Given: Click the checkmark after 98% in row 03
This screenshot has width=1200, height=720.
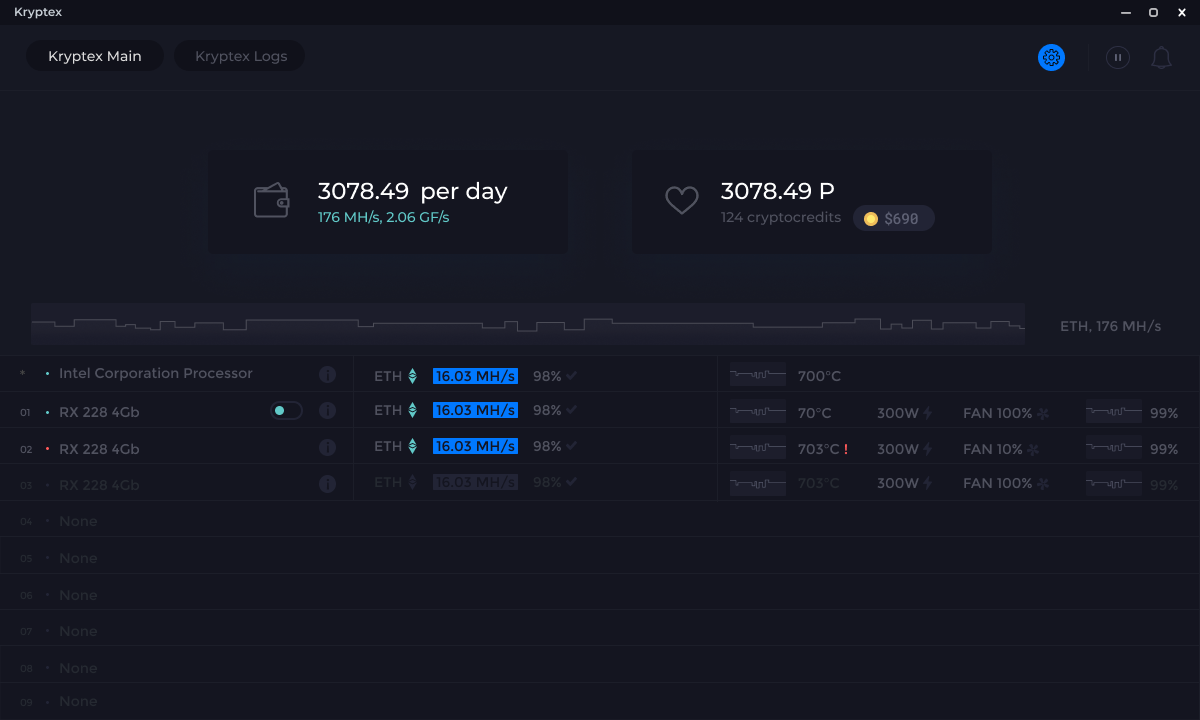Looking at the screenshot, I should click(572, 482).
